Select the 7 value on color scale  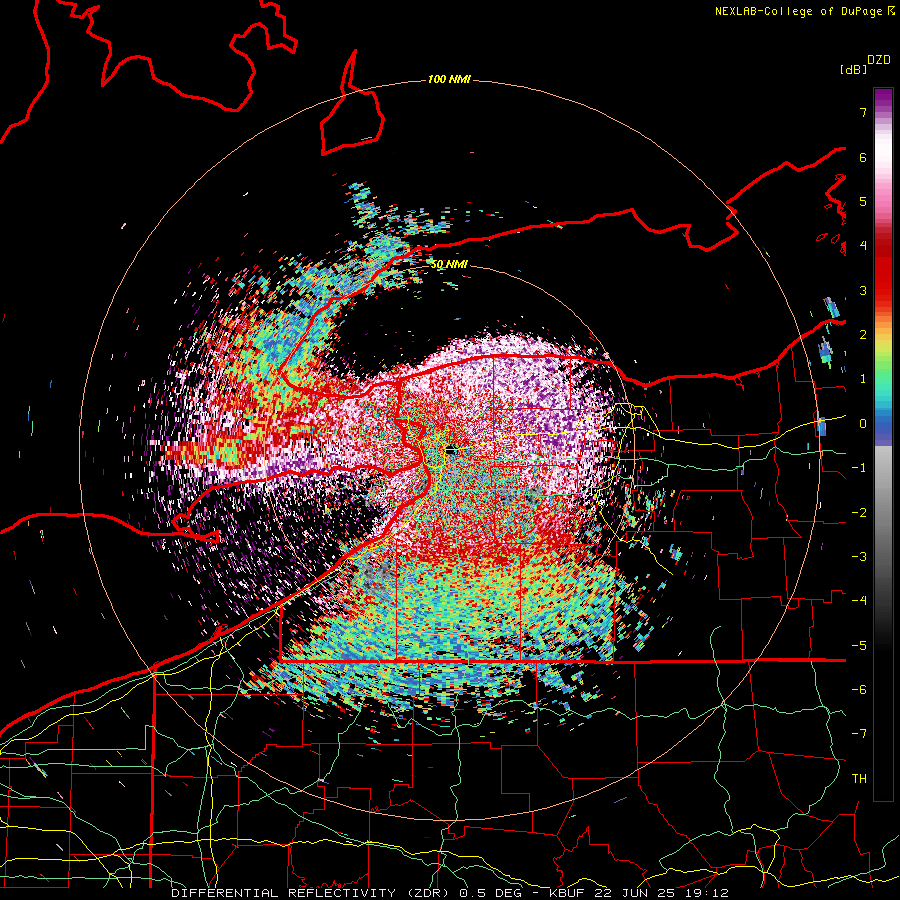pyautogui.click(x=863, y=112)
